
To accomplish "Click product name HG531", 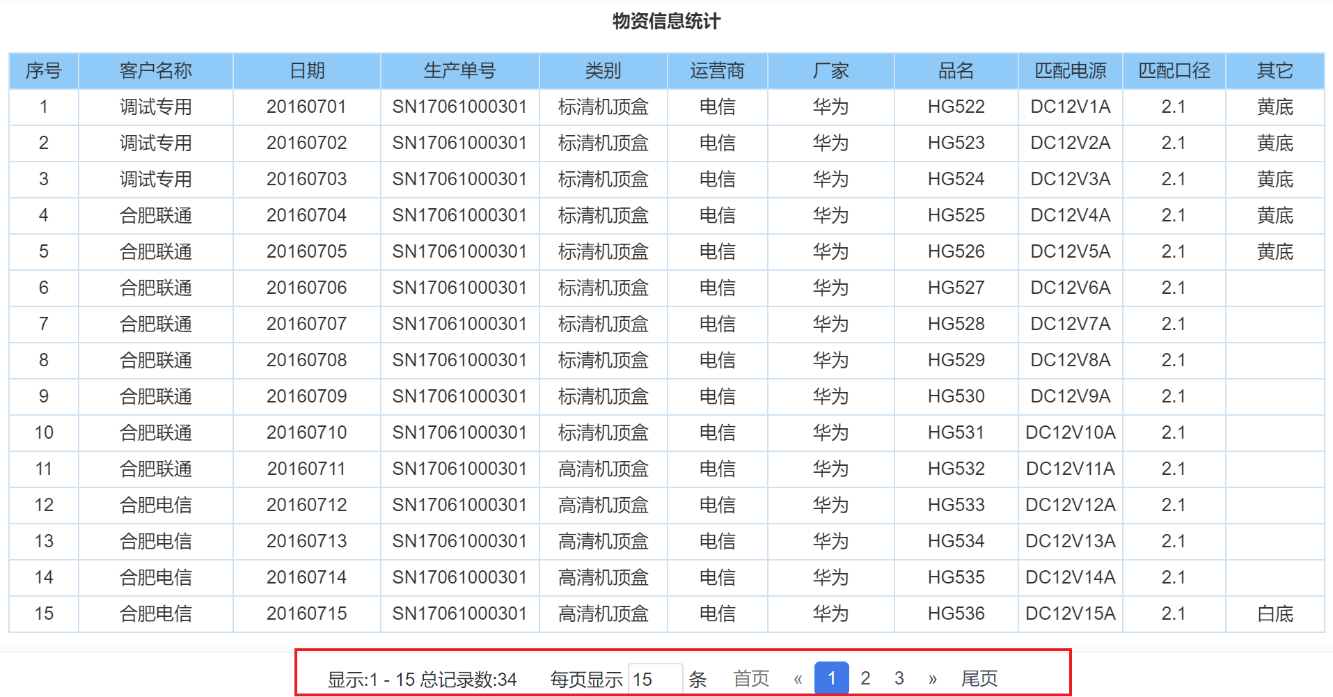I will [x=956, y=432].
